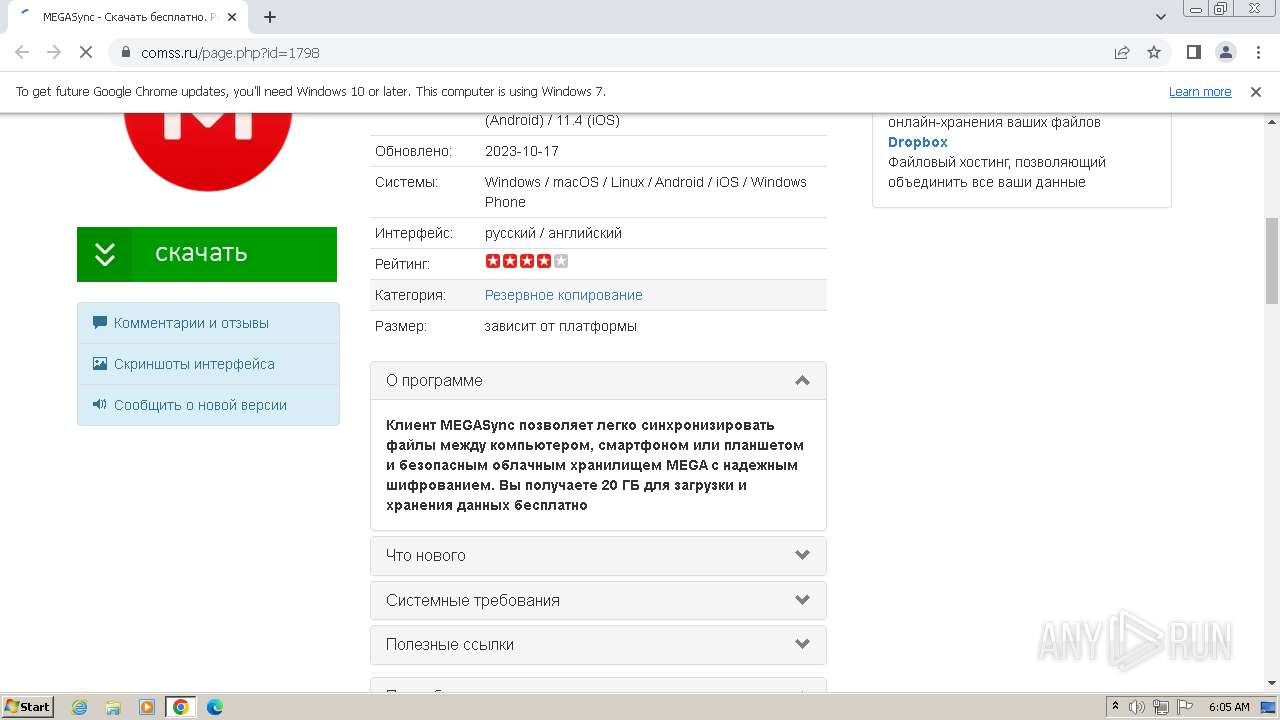Stop loading the page
Screen dimensions: 1280x720
pos(87,52)
